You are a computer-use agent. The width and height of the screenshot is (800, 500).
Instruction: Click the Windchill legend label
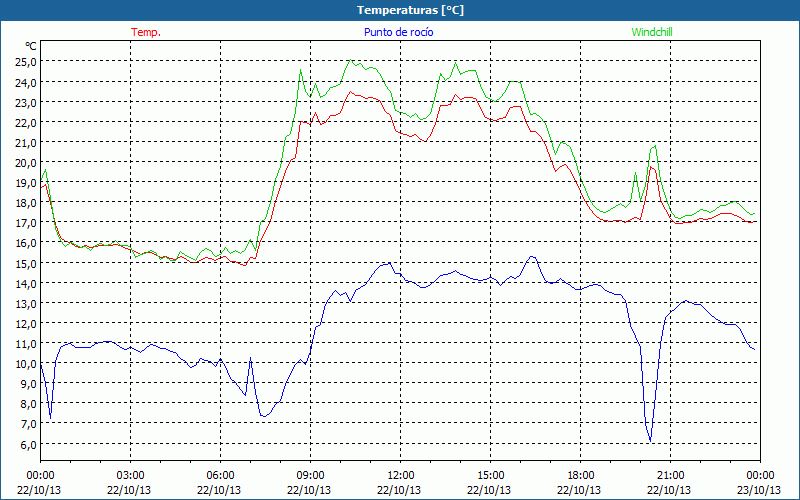pos(652,32)
